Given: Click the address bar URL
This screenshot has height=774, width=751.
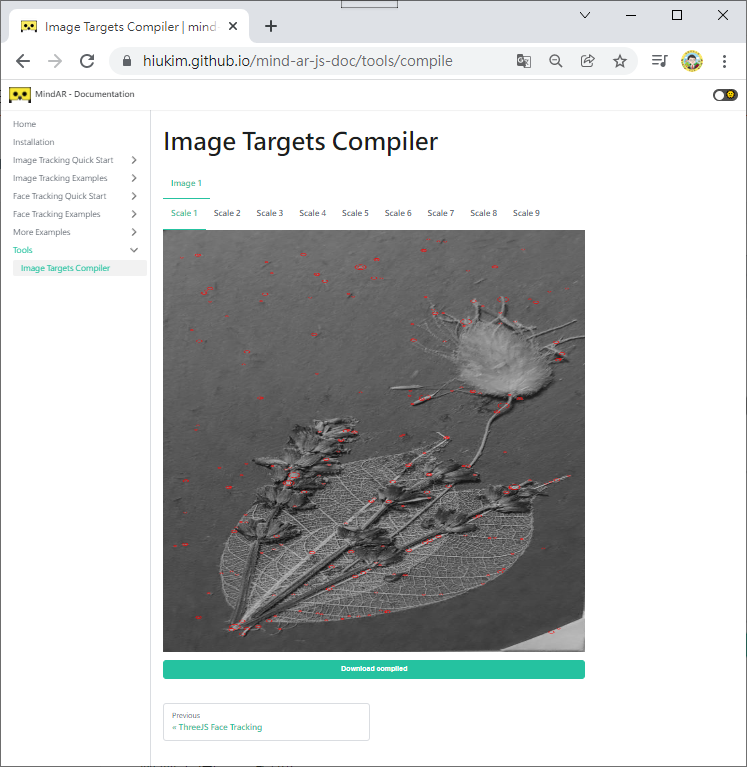Looking at the screenshot, I should pyautogui.click(x=298, y=61).
